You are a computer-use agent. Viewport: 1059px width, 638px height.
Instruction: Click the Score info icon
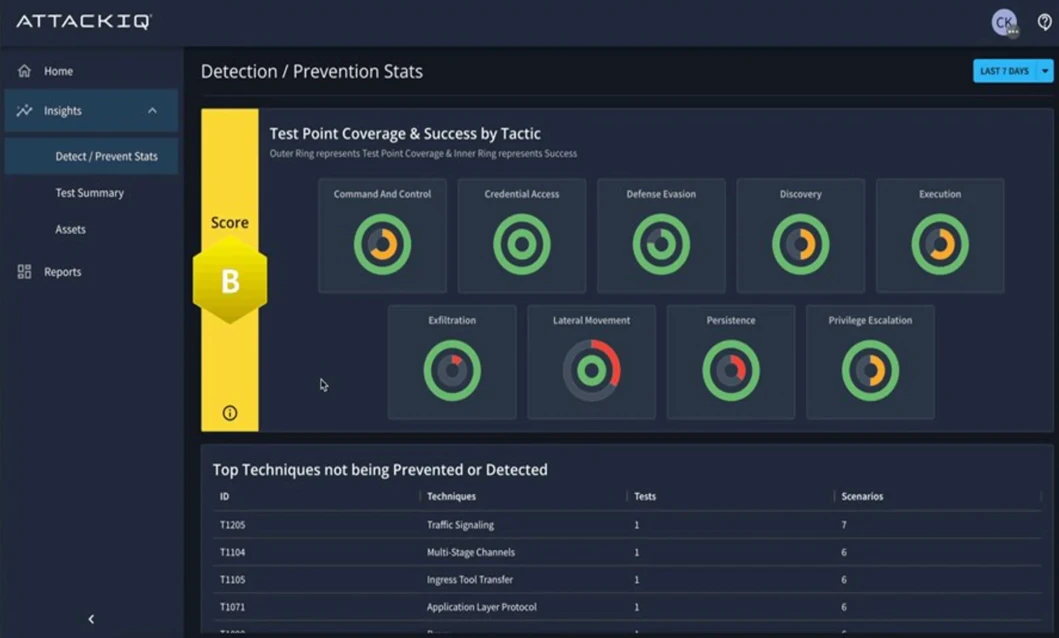229,411
